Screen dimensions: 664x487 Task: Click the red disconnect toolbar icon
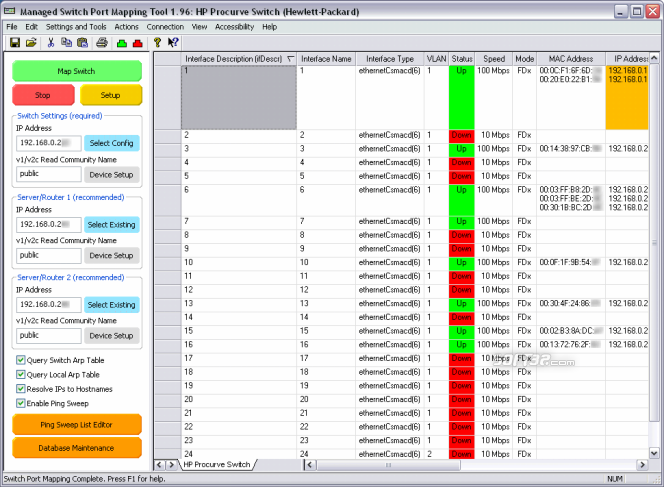[138, 43]
